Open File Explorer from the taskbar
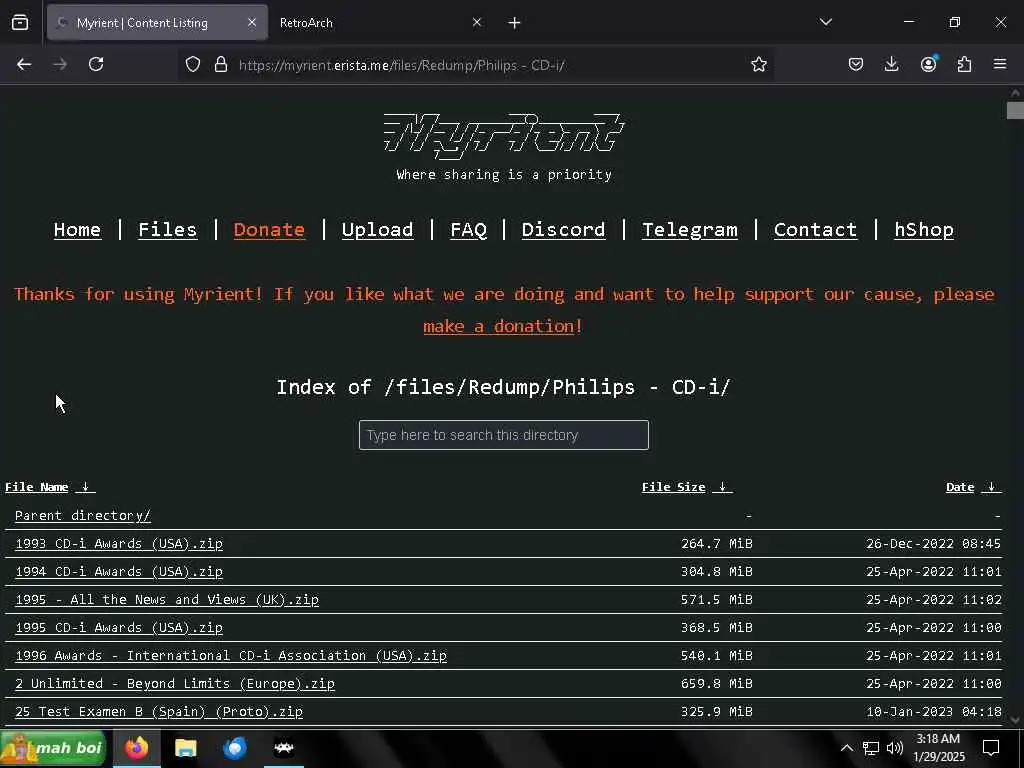Image resolution: width=1024 pixels, height=768 pixels. (185, 748)
